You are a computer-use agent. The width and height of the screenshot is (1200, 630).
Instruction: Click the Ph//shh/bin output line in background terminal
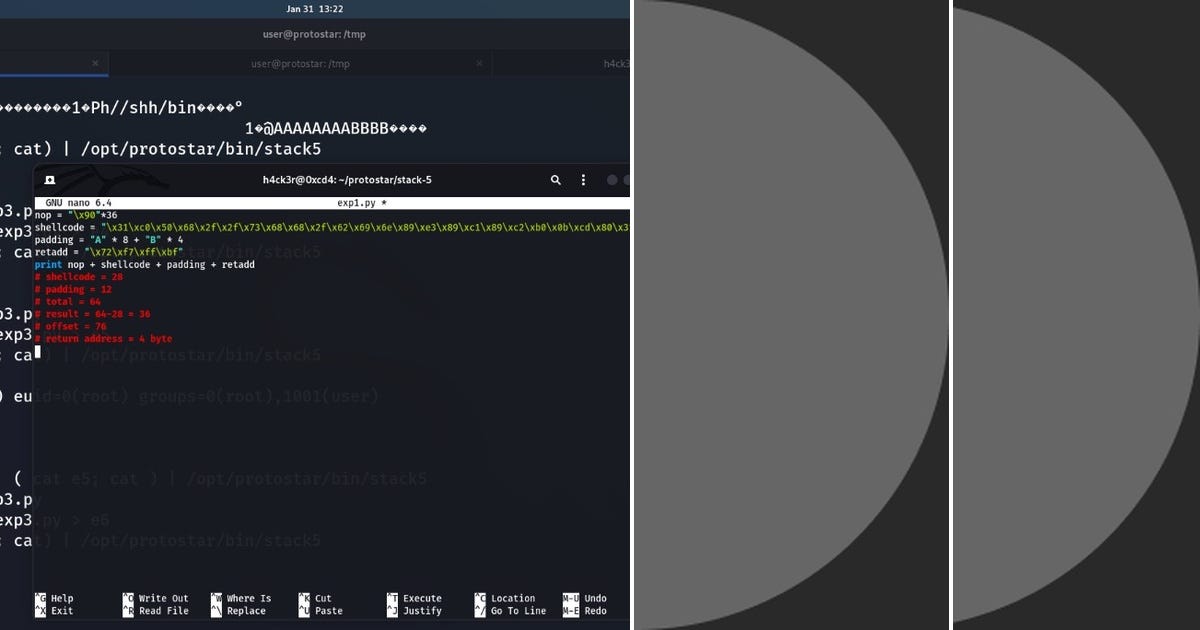pos(121,107)
